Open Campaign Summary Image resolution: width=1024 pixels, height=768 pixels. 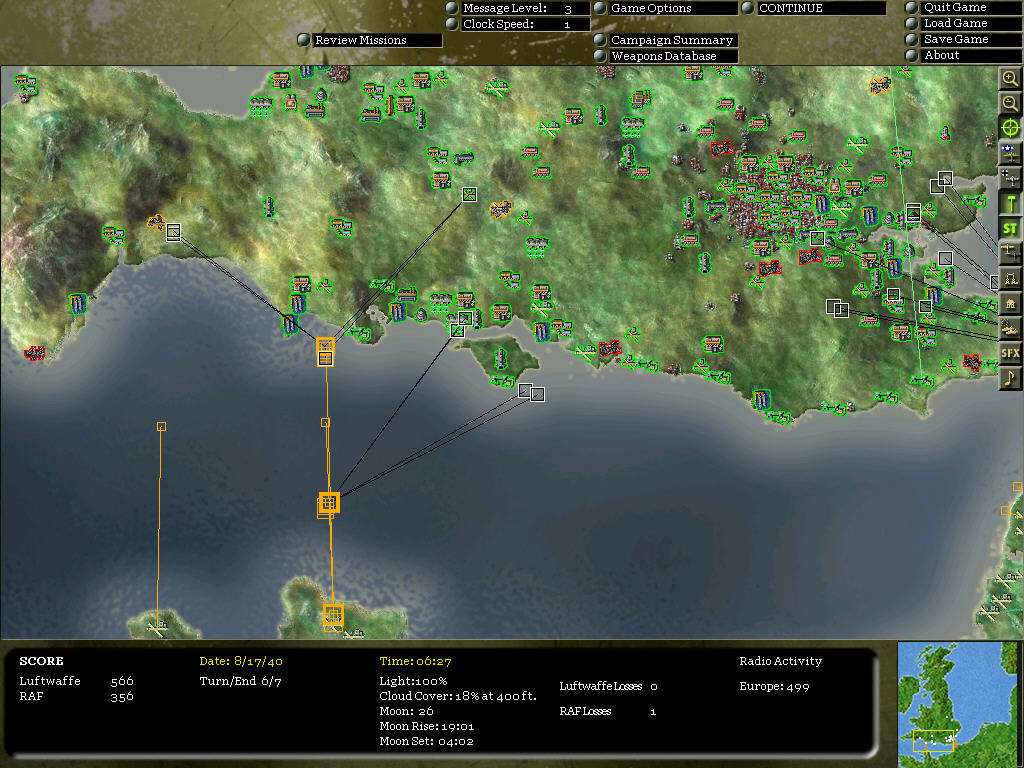[673, 40]
